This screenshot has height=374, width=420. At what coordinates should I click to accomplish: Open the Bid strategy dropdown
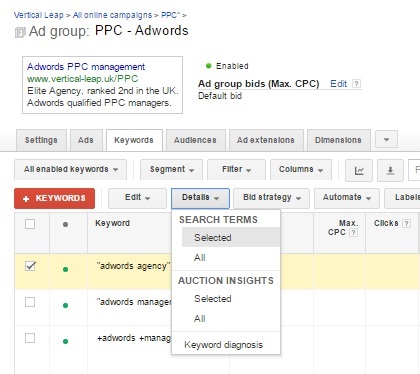tap(271, 198)
